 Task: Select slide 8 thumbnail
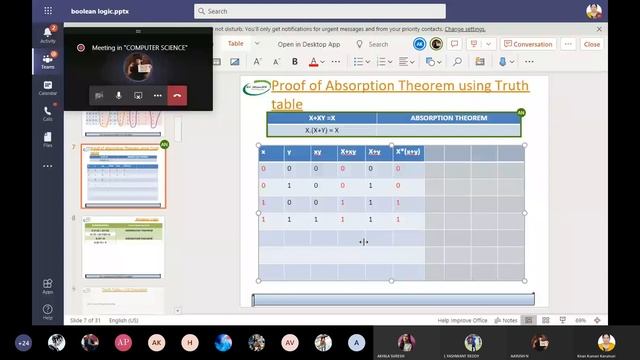pyautogui.click(x=123, y=247)
